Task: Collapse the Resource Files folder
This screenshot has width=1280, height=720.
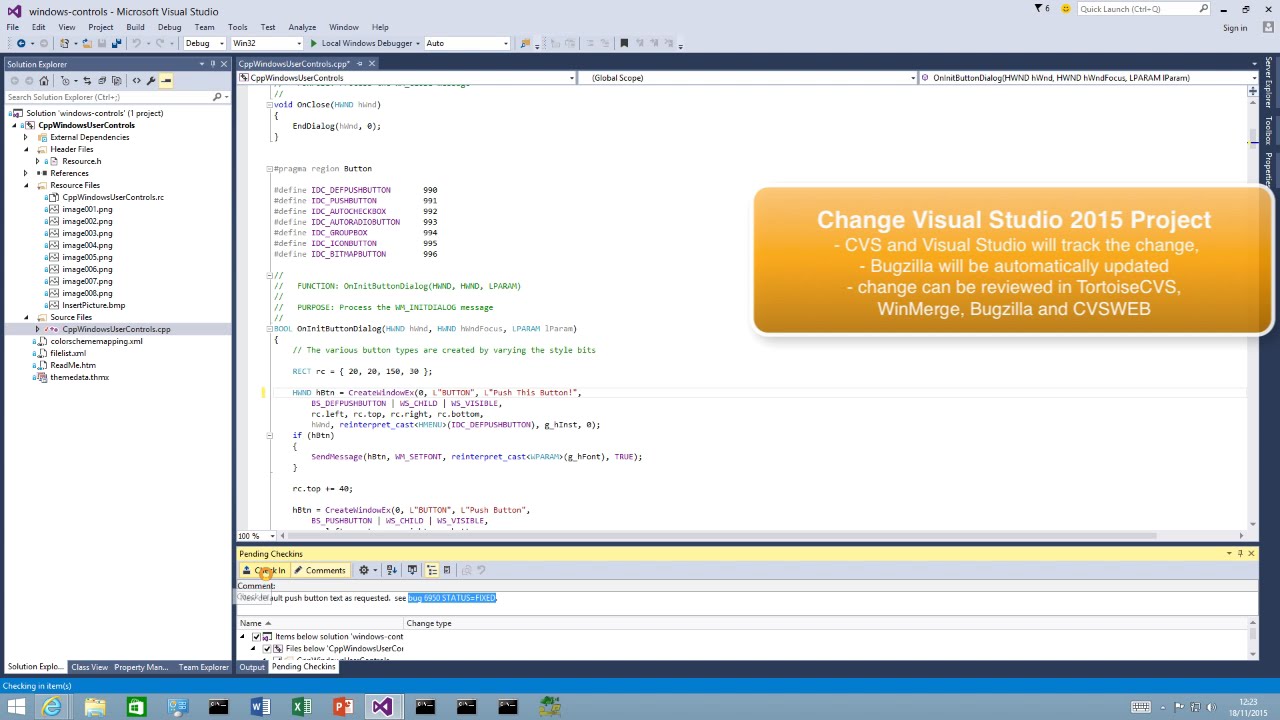Action: point(26,185)
